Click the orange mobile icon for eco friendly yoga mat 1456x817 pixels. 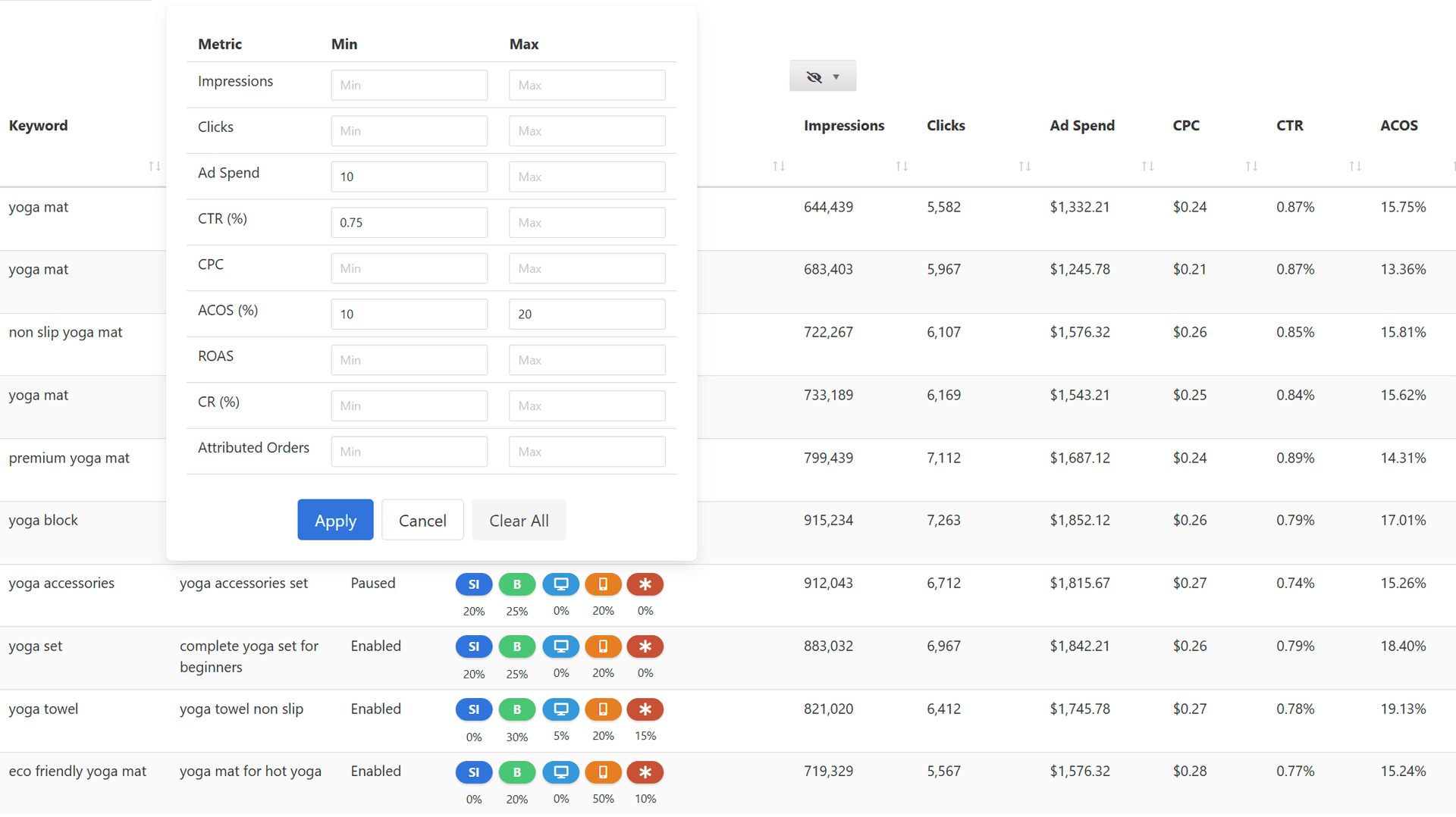[x=604, y=772]
